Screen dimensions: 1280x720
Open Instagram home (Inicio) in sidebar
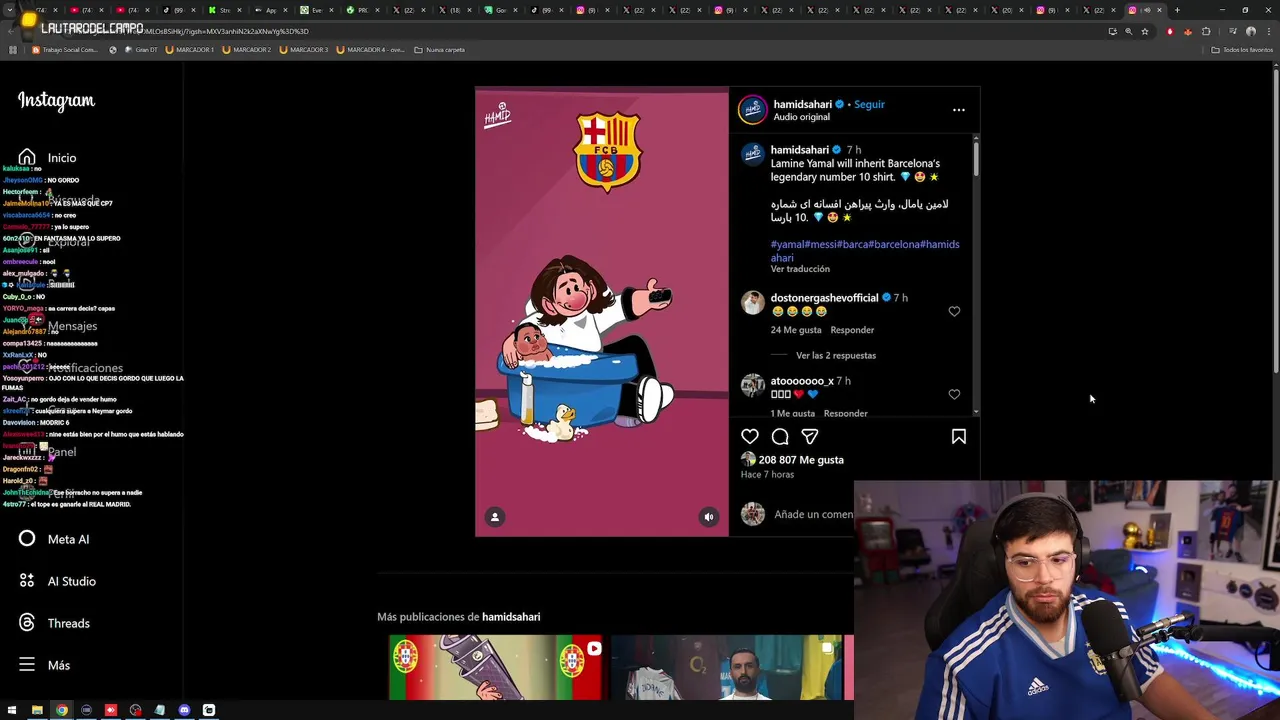point(47,157)
